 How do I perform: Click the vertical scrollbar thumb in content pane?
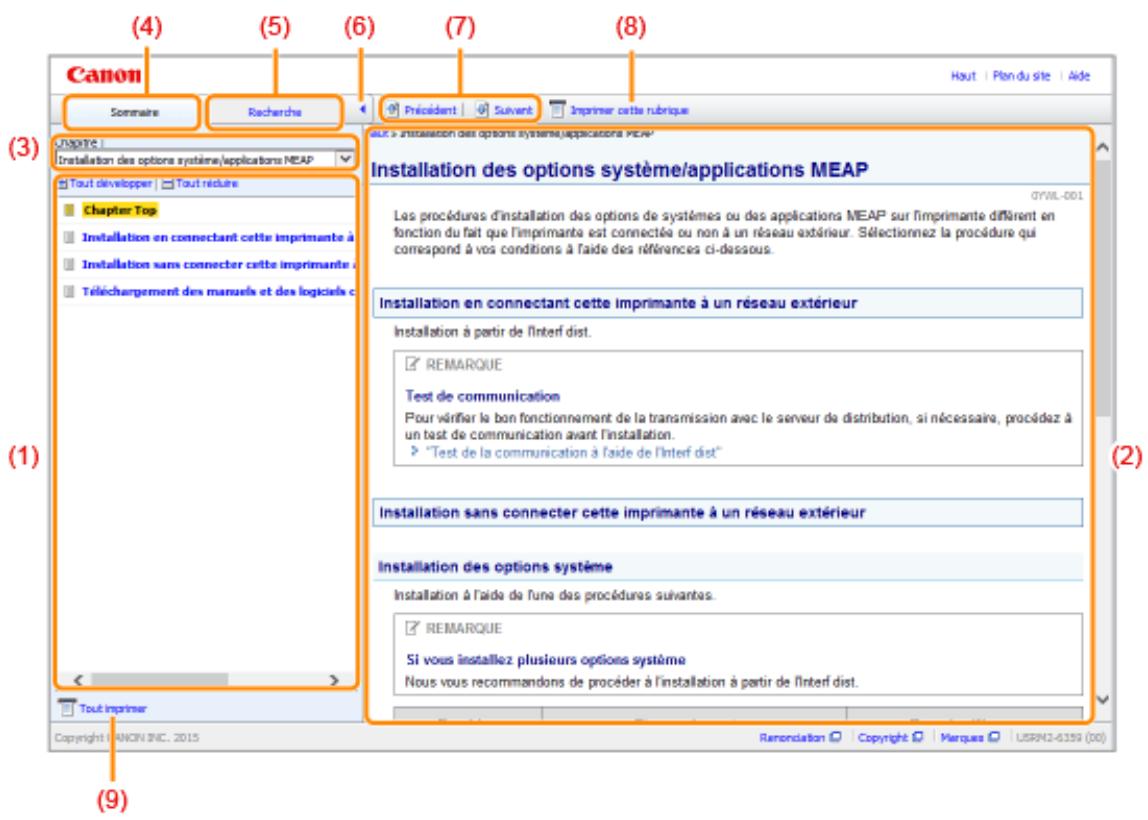[x=1103, y=289]
